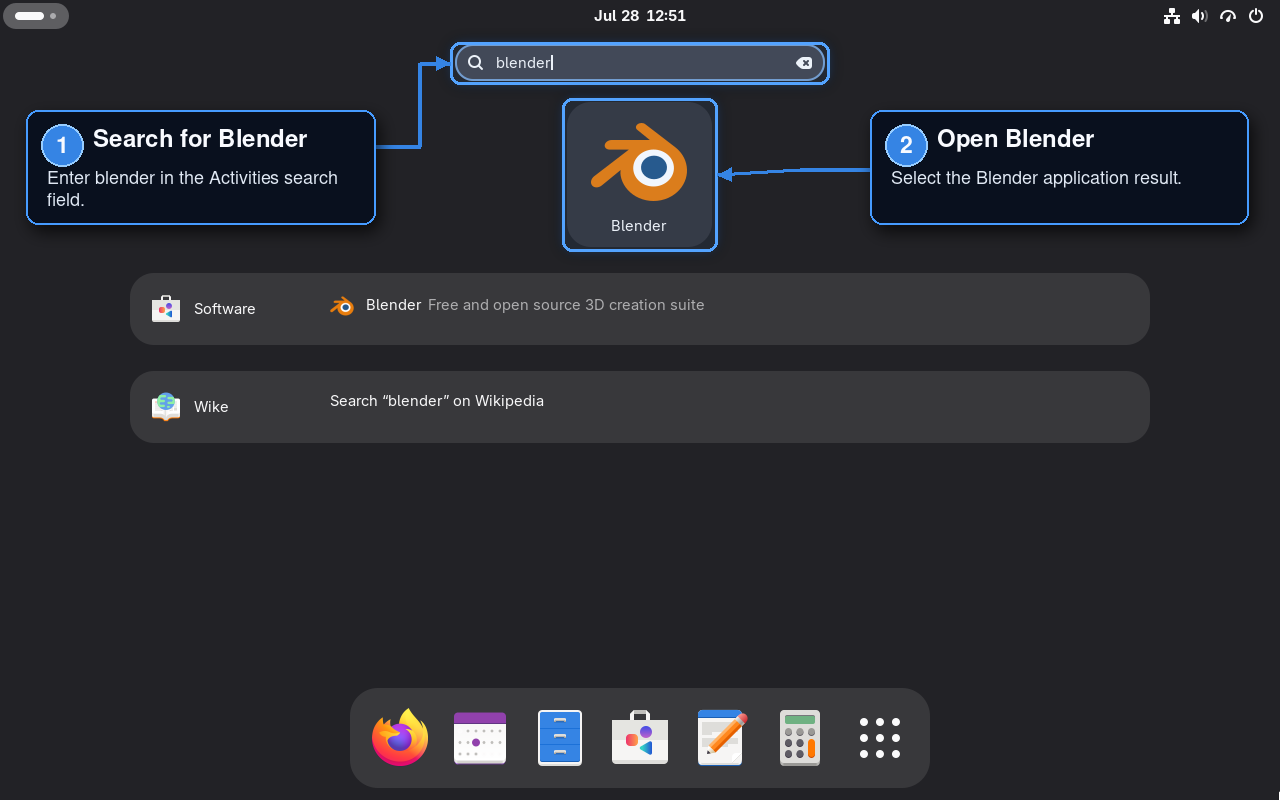Click the magnifier icon in search bar

click(476, 63)
